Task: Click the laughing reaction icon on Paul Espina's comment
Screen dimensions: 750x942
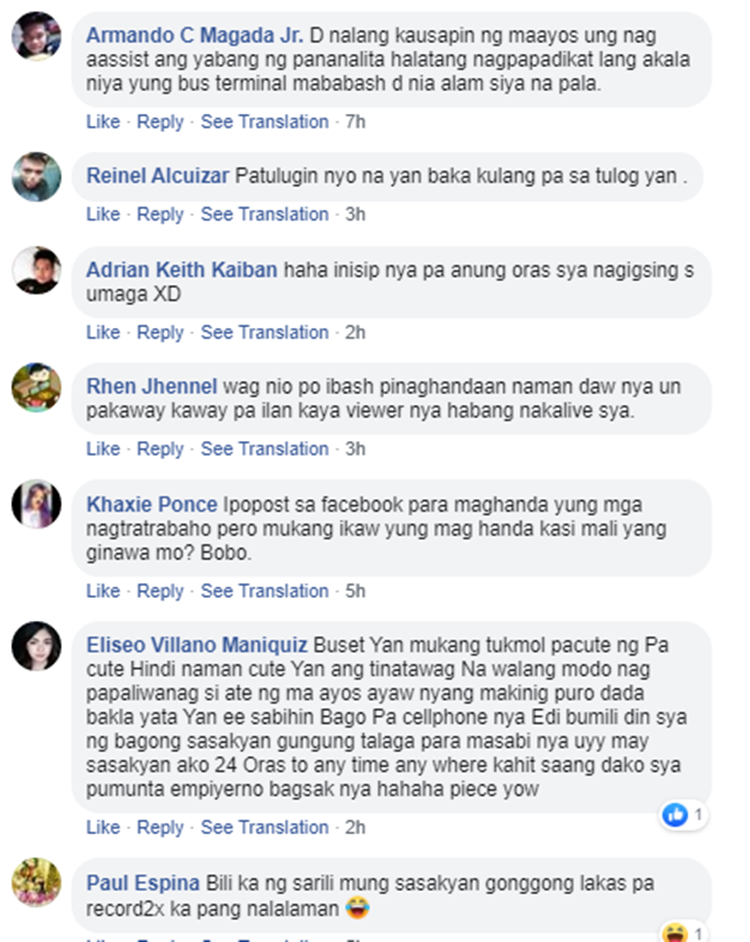Action: pos(675,933)
